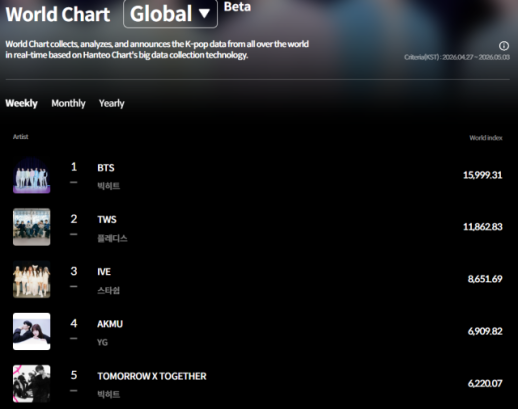Click the YG label under AKMU
This screenshot has width=518, height=409.
coord(102,342)
